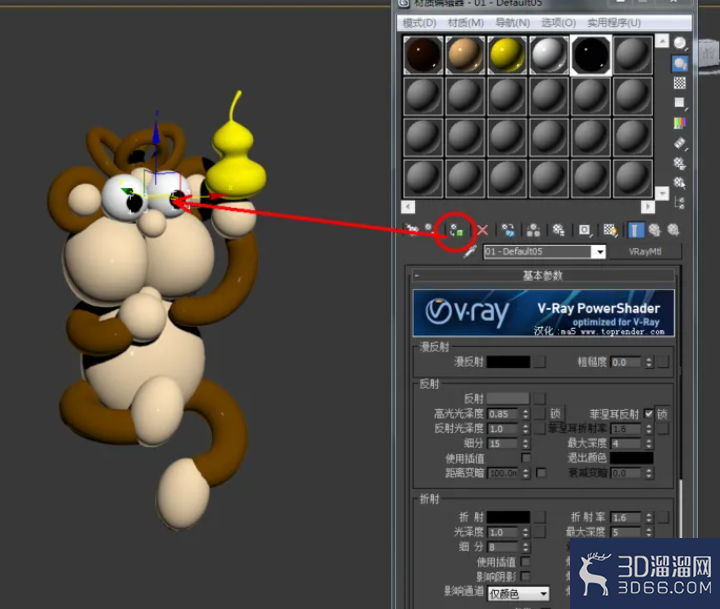Click the Select by Material icon
720x609 pixels.
[x=680, y=183]
